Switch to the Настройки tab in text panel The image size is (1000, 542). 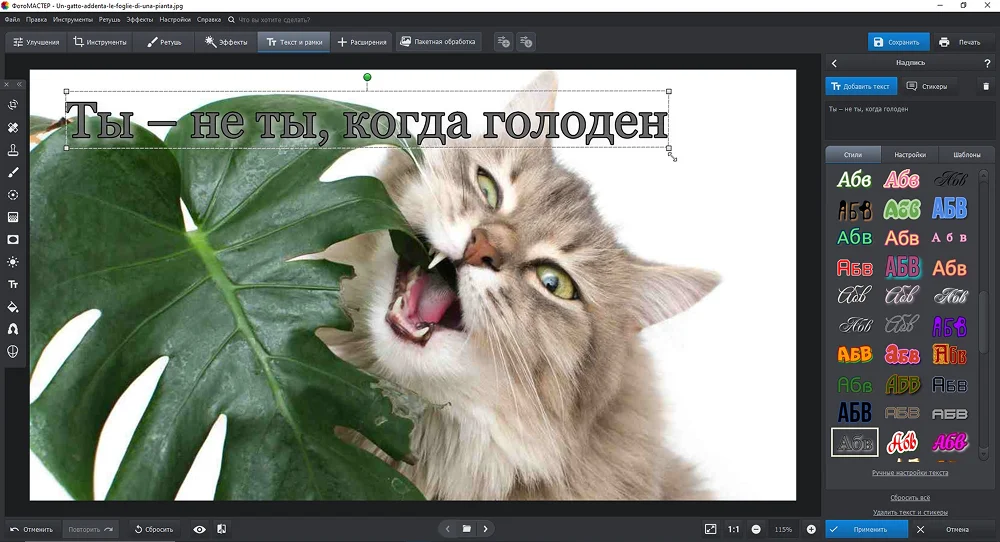pyautogui.click(x=909, y=155)
